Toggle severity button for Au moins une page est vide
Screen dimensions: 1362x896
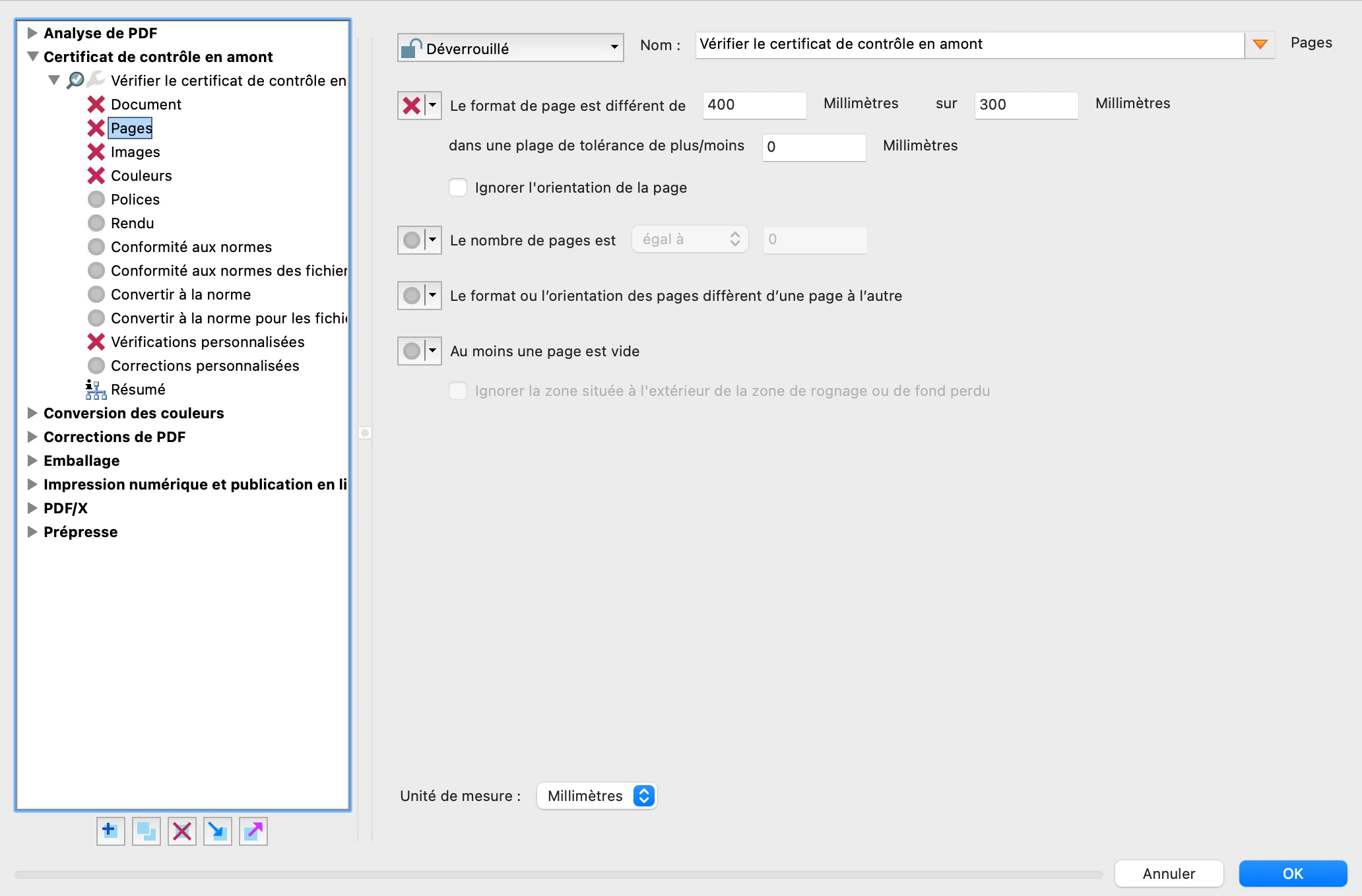coord(412,351)
